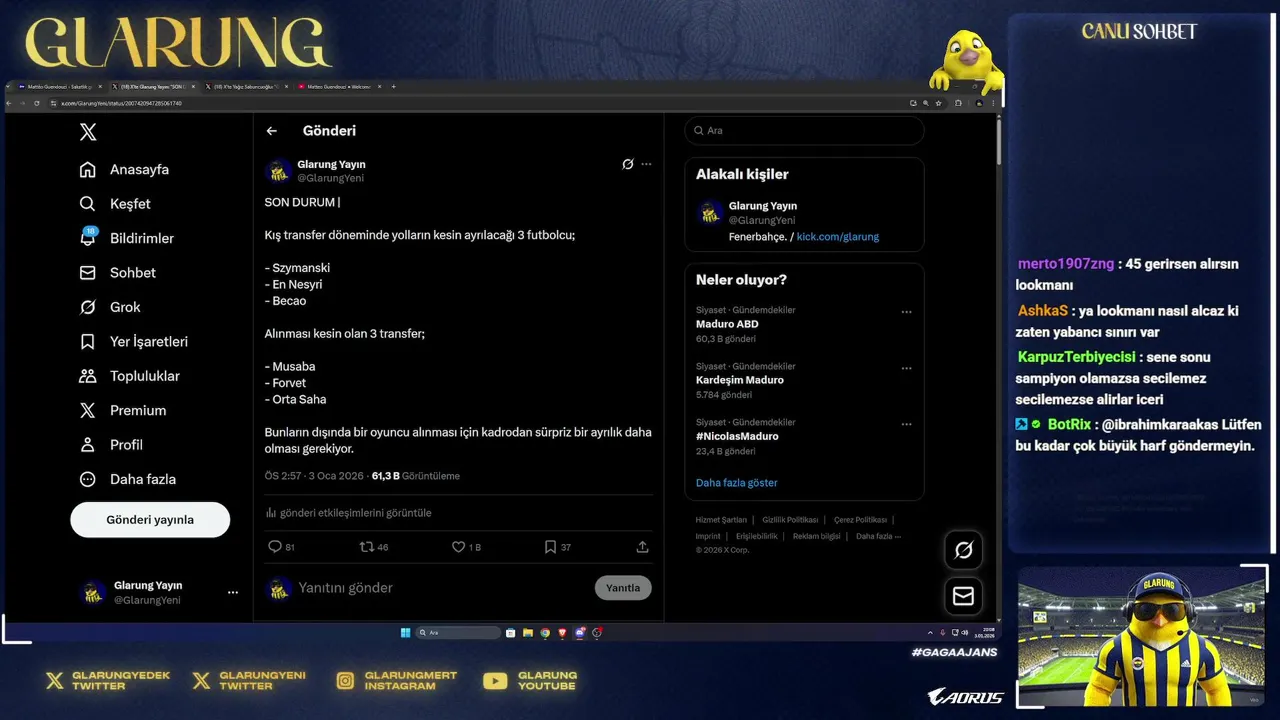Click Daha fazla göster link
Image resolution: width=1280 pixels, height=720 pixels.
click(x=736, y=483)
